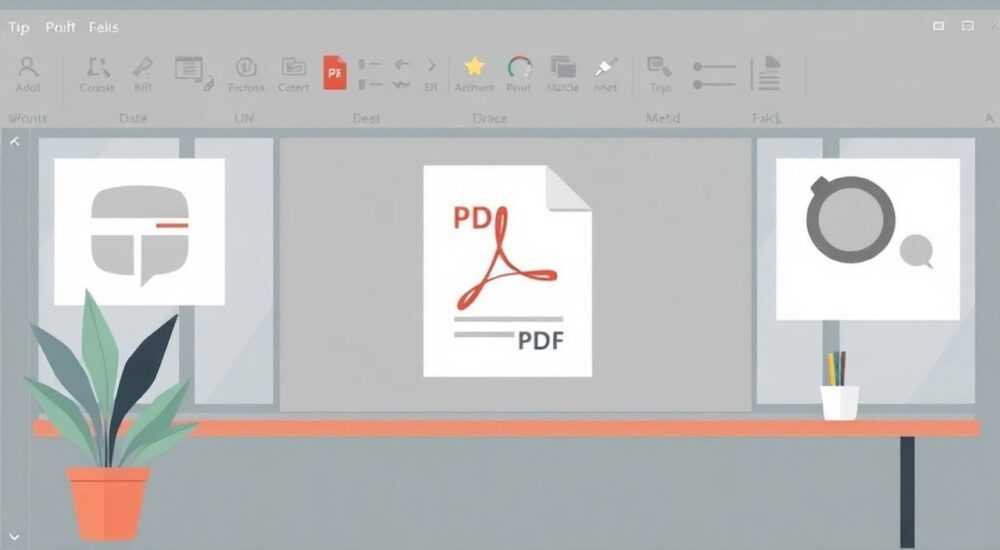
Task: Click the window-with-pen ribbon icon
Action: pyautogui.click(x=195, y=73)
